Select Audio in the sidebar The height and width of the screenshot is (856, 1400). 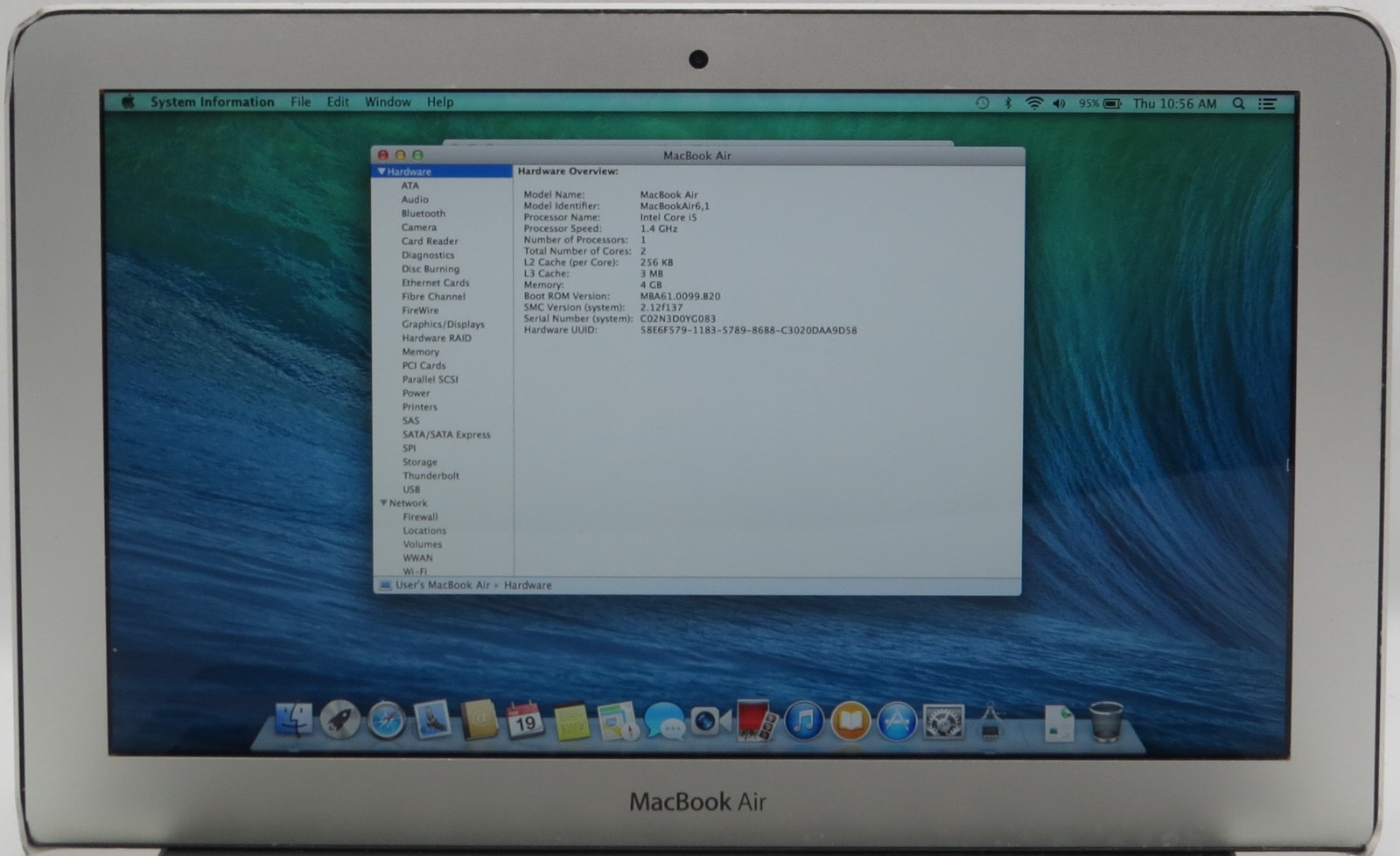[x=415, y=200]
